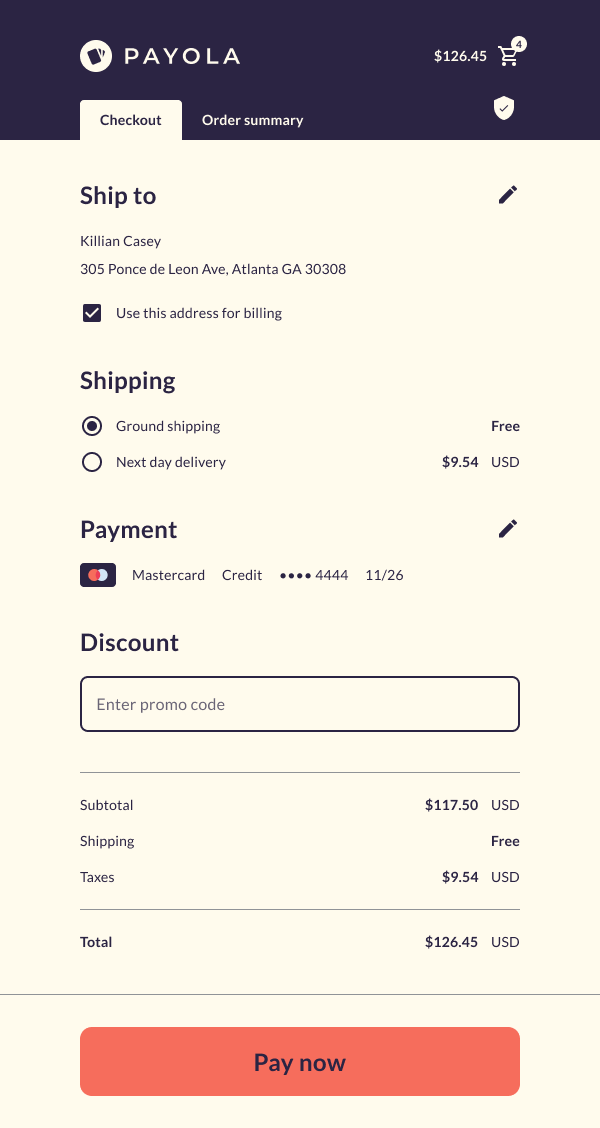Click the cart item count badge
Screen dimensions: 600x1128
tap(519, 44)
